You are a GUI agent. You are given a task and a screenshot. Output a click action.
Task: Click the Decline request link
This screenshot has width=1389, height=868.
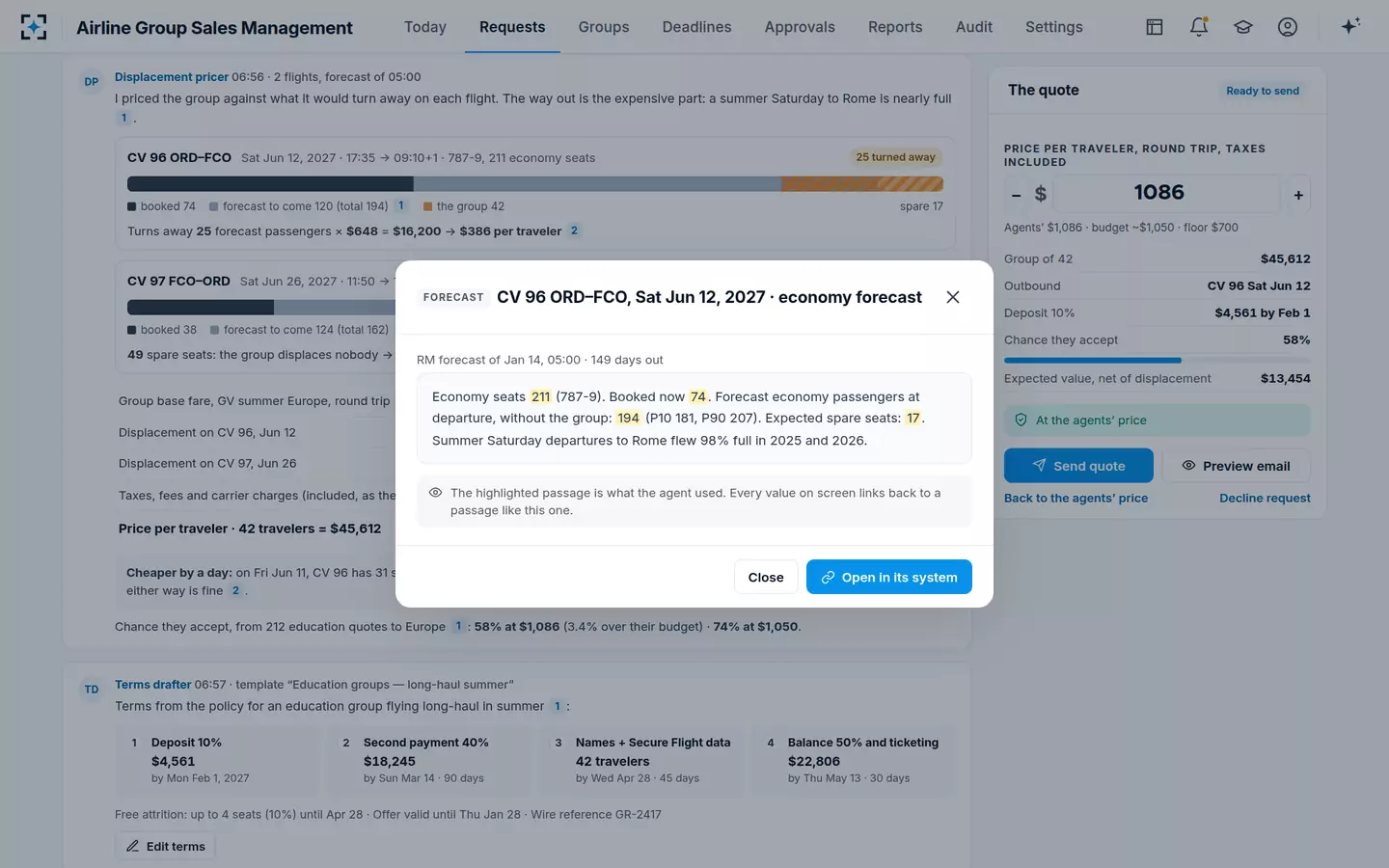(1265, 498)
